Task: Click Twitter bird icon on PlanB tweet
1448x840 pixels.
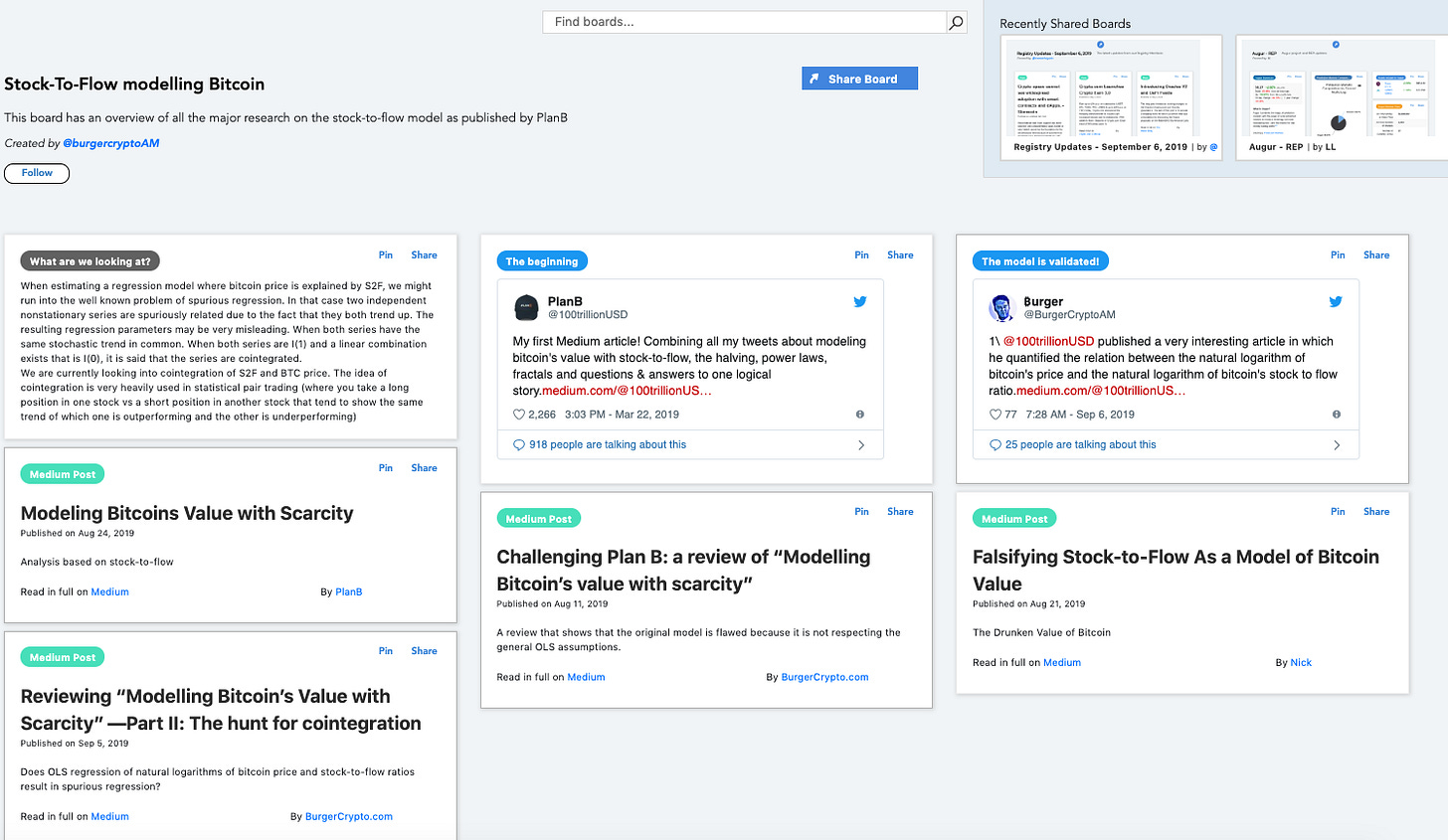Action: tap(860, 302)
